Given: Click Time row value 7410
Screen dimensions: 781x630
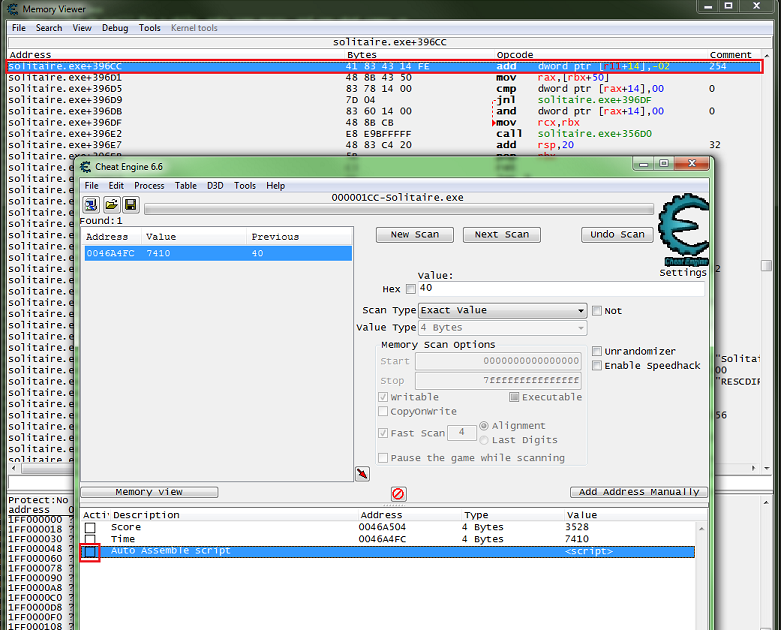Looking at the screenshot, I should pyautogui.click(x=577, y=539).
